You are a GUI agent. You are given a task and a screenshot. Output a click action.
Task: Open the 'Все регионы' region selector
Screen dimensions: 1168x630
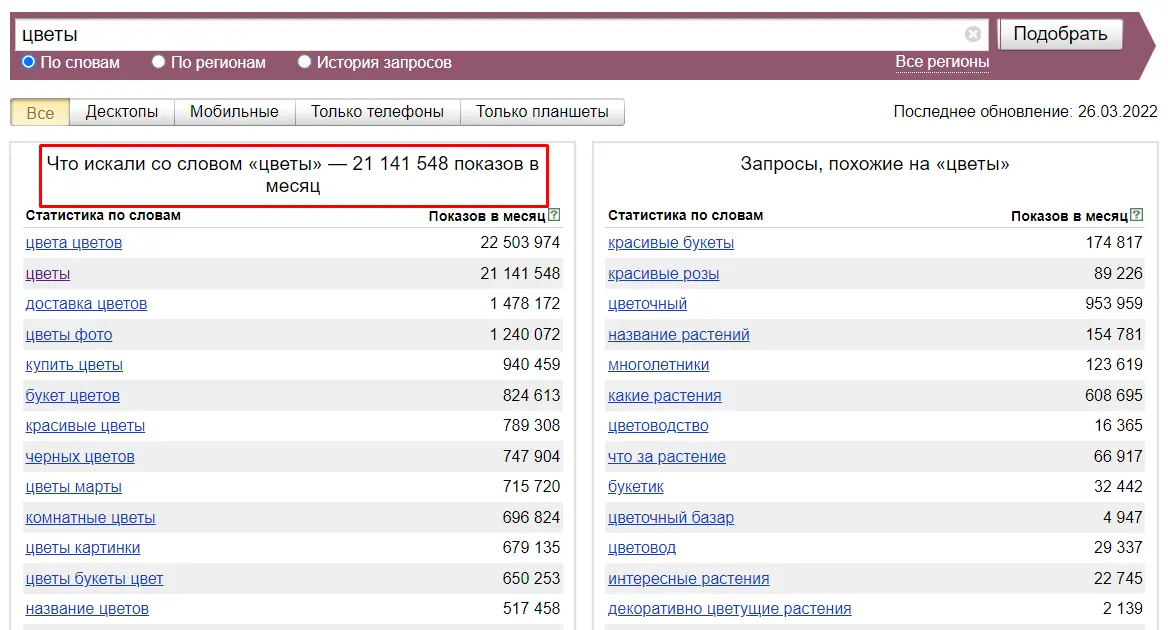coord(942,62)
